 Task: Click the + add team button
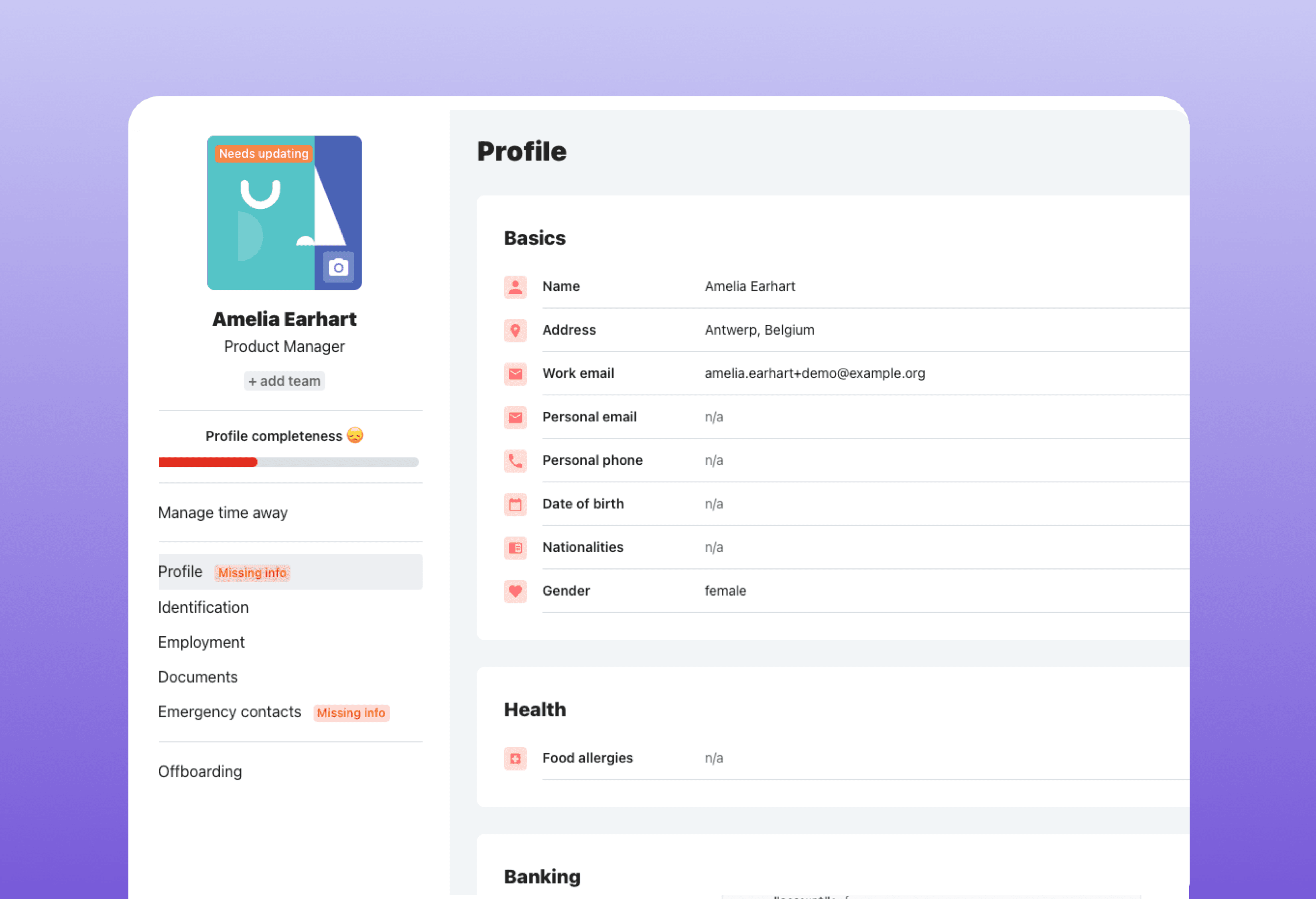click(284, 380)
